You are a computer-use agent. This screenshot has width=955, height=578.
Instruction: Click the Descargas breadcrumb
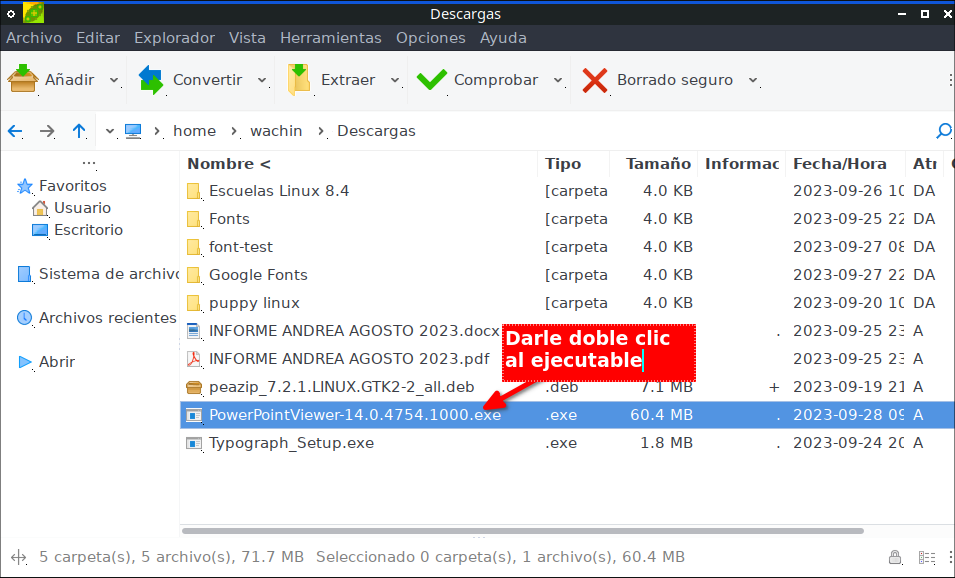pyautogui.click(x=376, y=131)
